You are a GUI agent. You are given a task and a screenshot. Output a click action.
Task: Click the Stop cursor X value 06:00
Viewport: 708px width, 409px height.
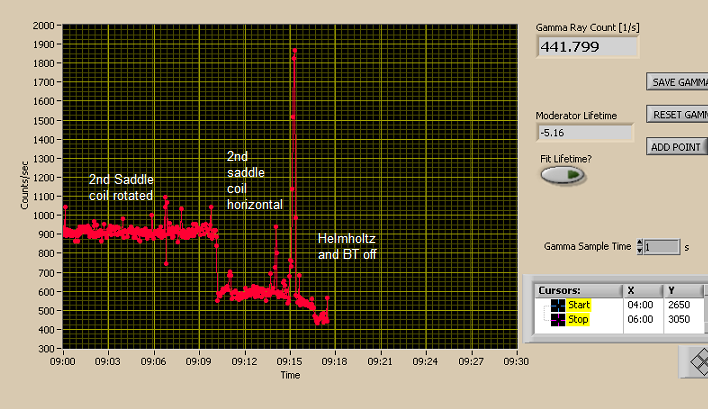pyautogui.click(x=640, y=320)
